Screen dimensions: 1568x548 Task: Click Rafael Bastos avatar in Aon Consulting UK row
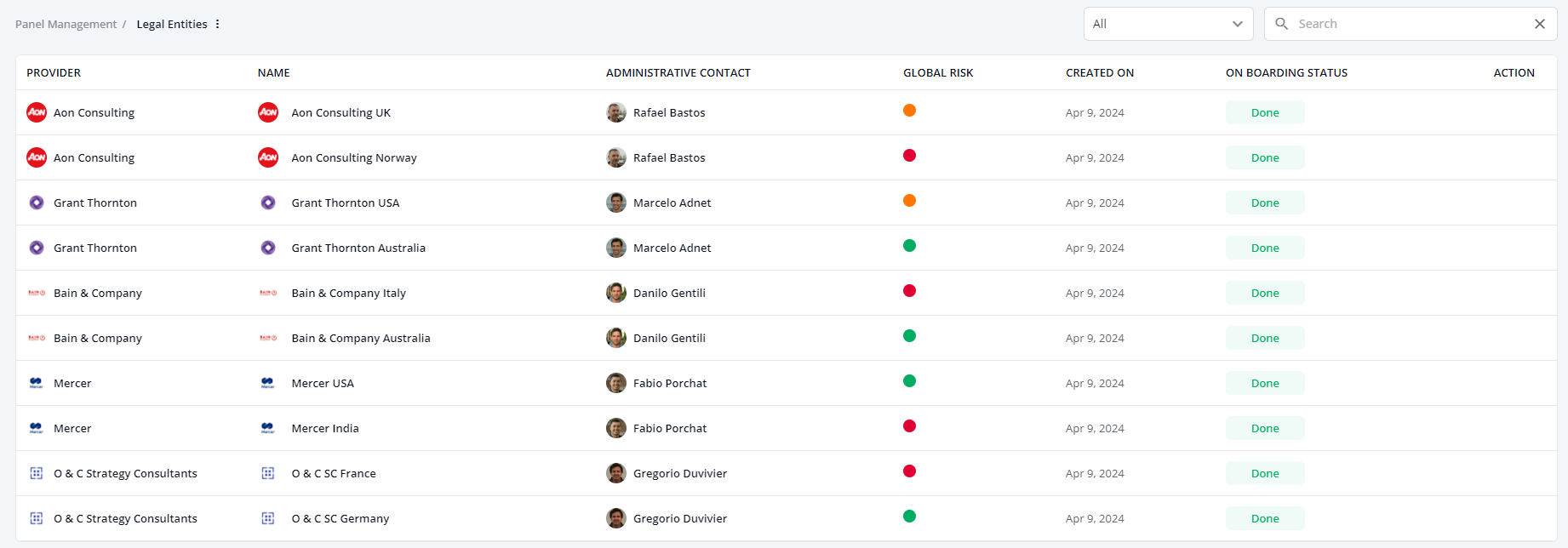[616, 112]
